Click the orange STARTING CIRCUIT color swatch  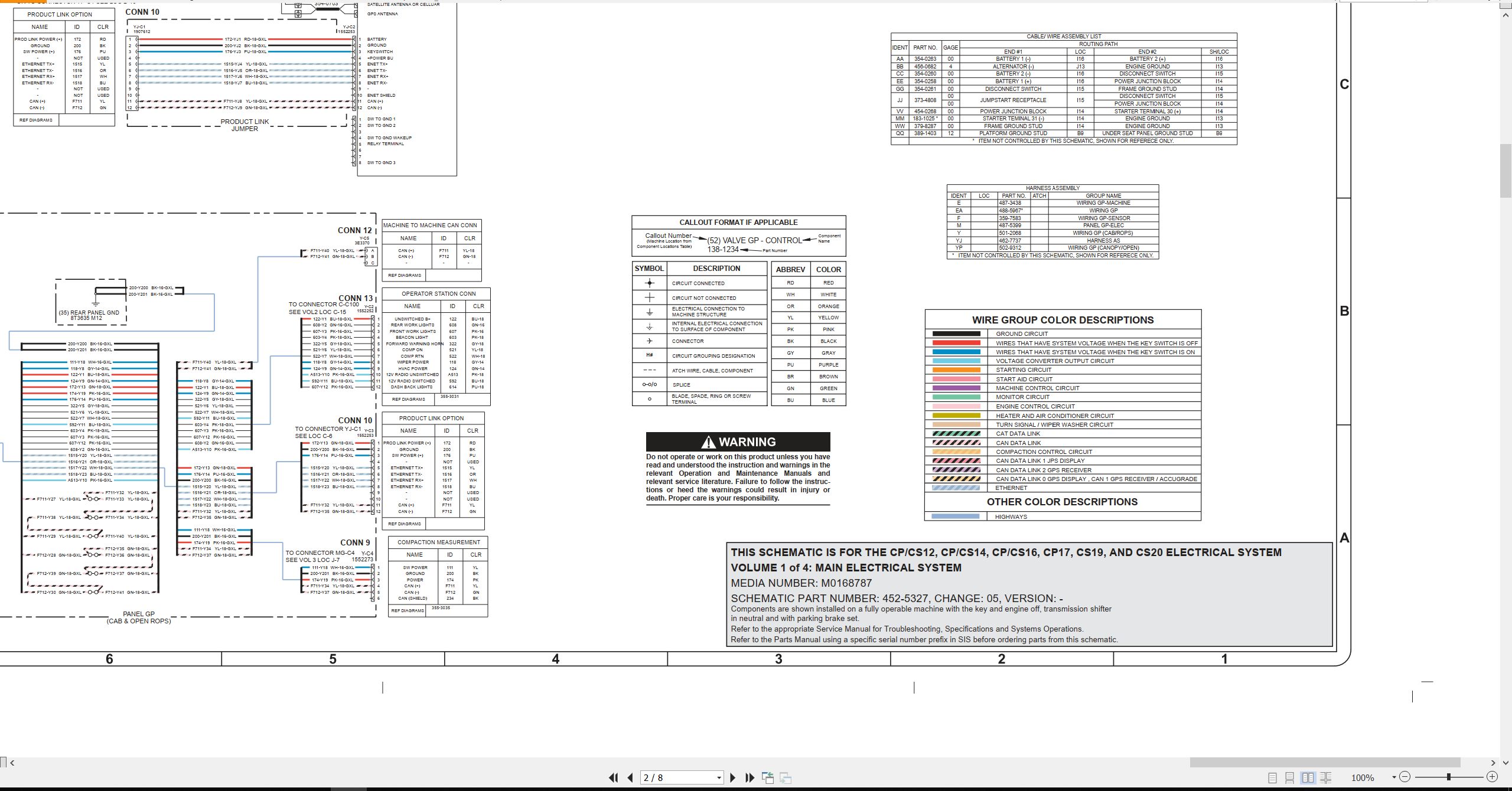tap(956, 370)
